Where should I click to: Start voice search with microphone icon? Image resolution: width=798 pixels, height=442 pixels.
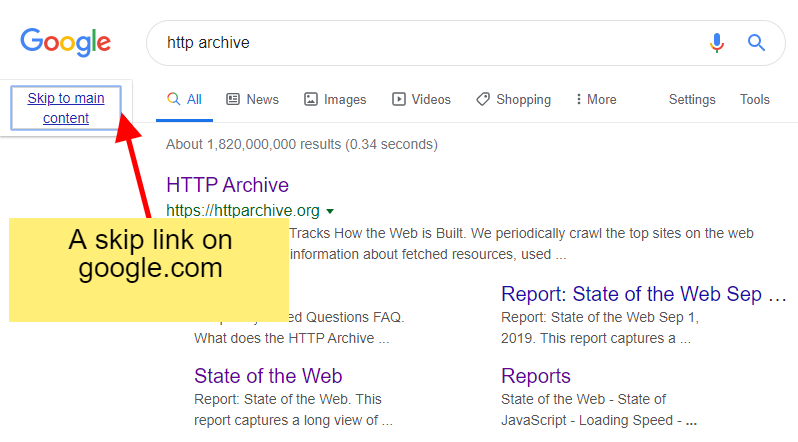(717, 43)
